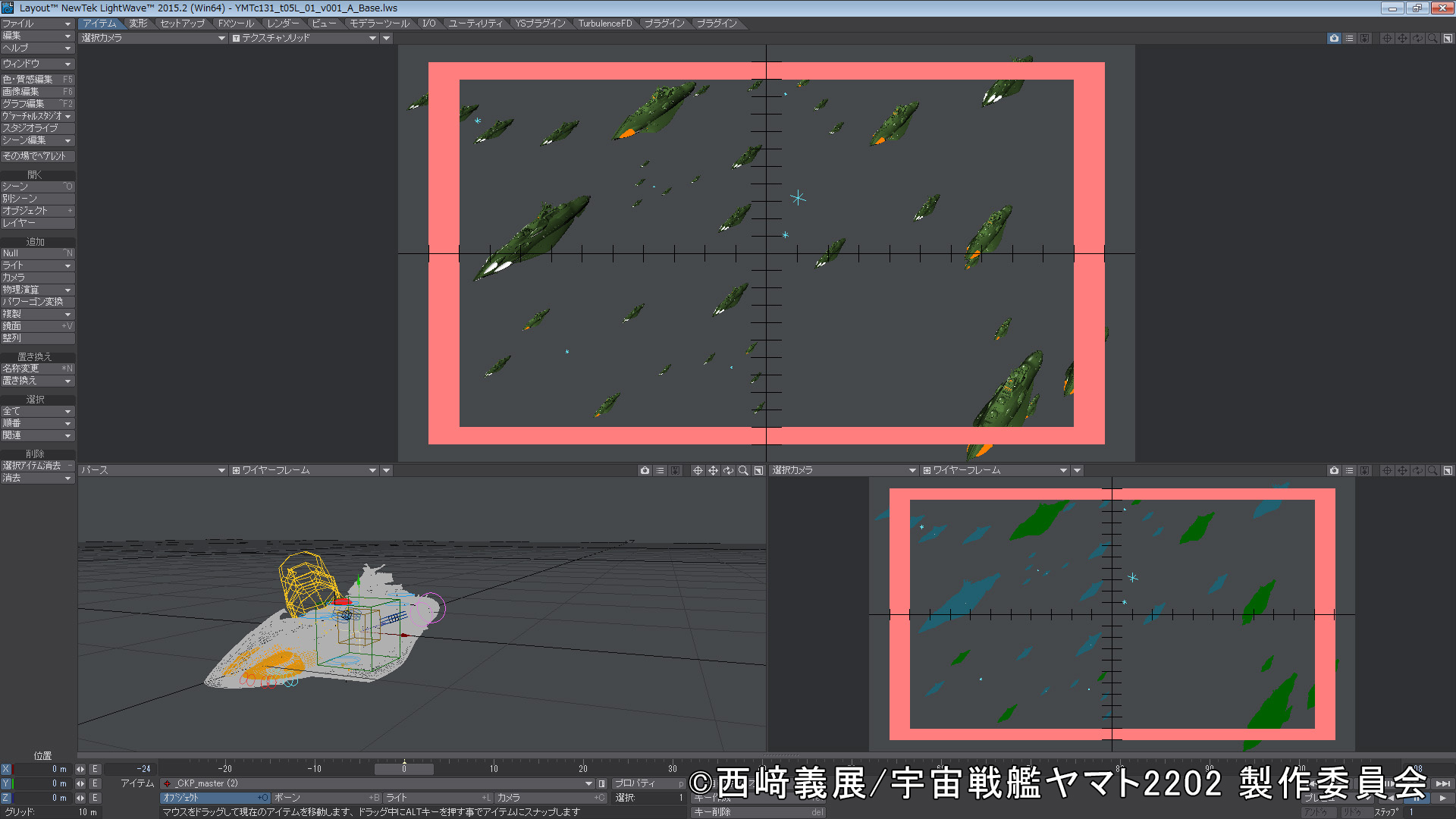Open the 選択カメラ view dropdown in top viewport

[x=153, y=38]
